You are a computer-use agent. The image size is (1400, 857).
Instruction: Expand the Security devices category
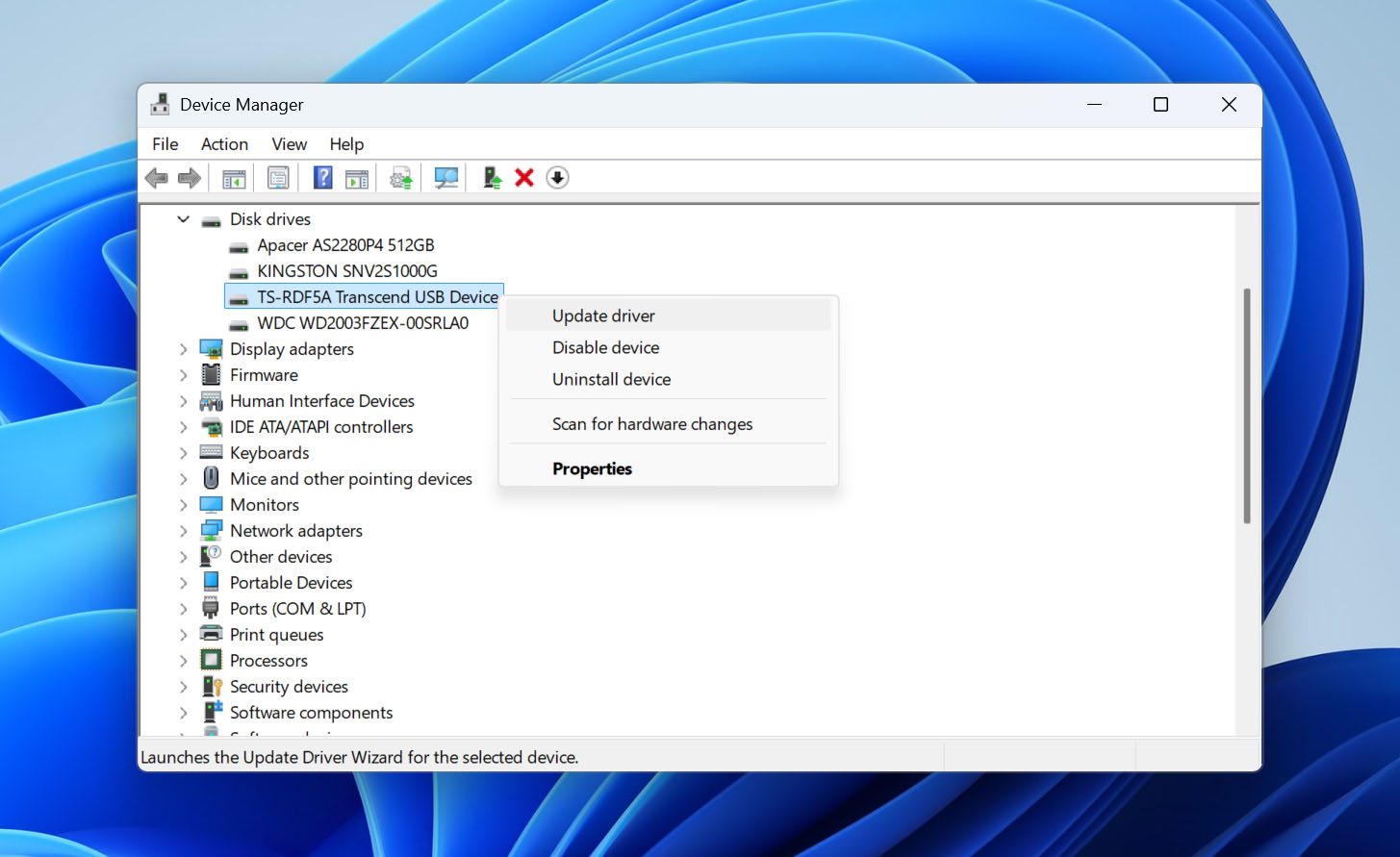point(183,687)
